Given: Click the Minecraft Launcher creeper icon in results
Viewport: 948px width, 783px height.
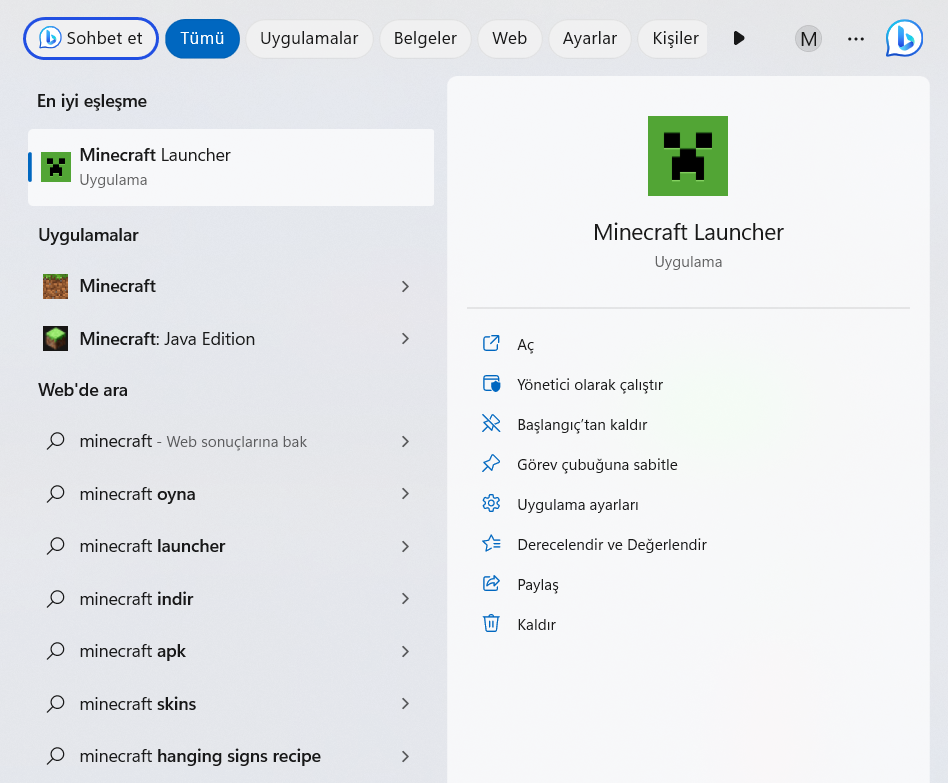Looking at the screenshot, I should coord(56,167).
